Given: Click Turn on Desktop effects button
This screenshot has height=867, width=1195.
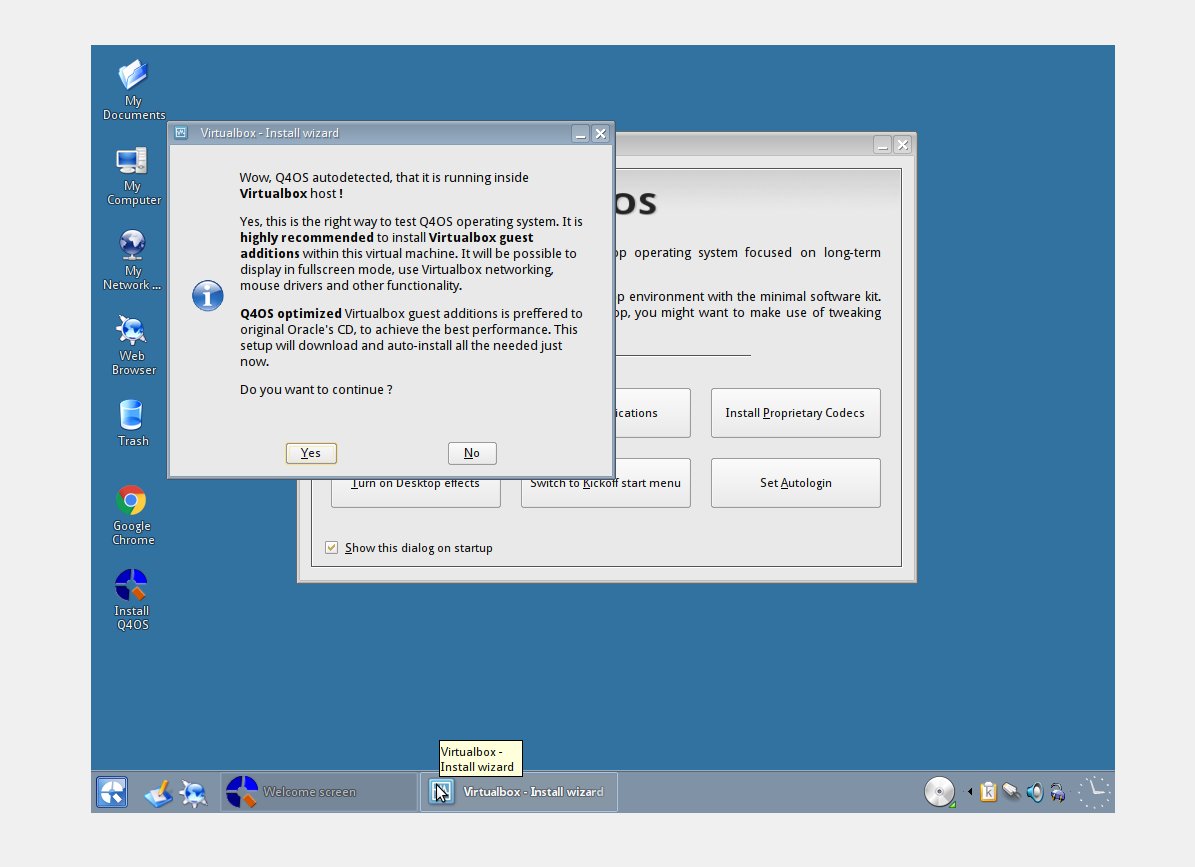Looking at the screenshot, I should coord(415,492).
